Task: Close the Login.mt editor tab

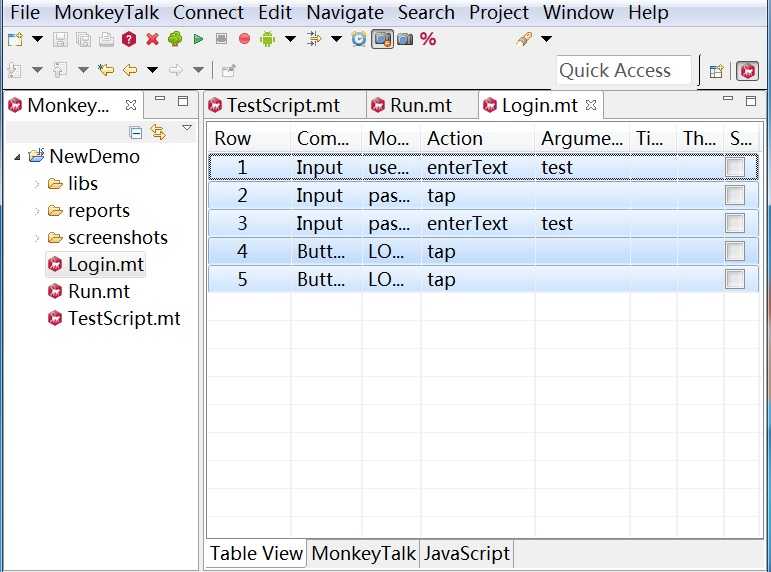Action: [591, 105]
